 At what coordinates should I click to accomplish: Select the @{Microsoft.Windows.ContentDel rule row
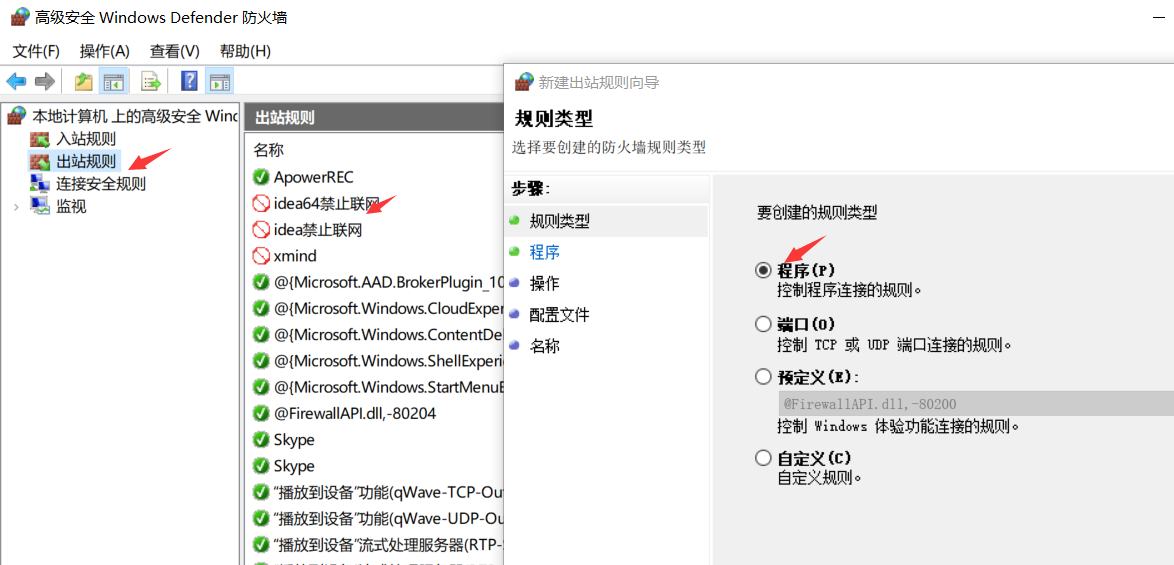pyautogui.click(x=374, y=335)
